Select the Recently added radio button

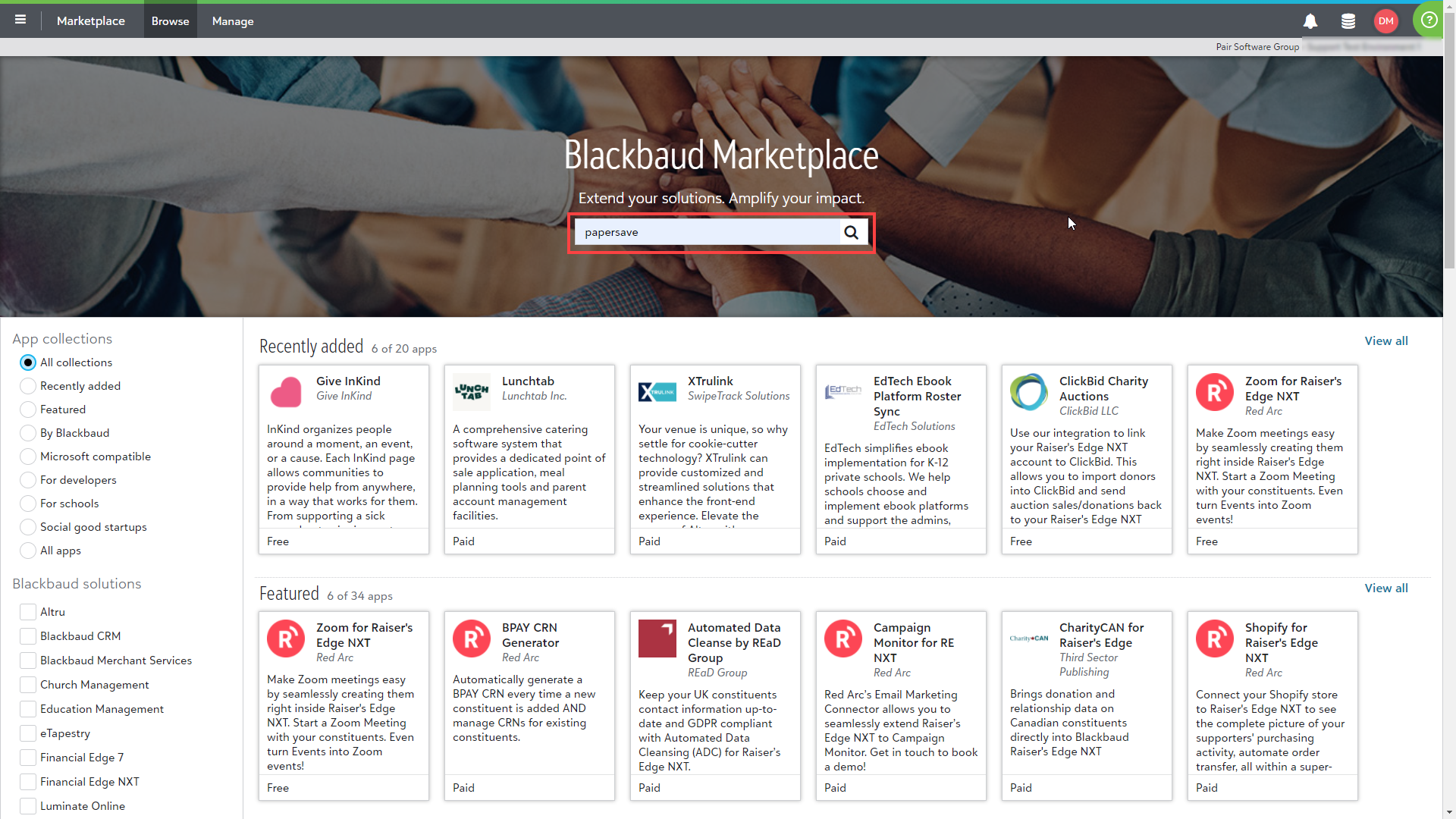pyautogui.click(x=28, y=386)
